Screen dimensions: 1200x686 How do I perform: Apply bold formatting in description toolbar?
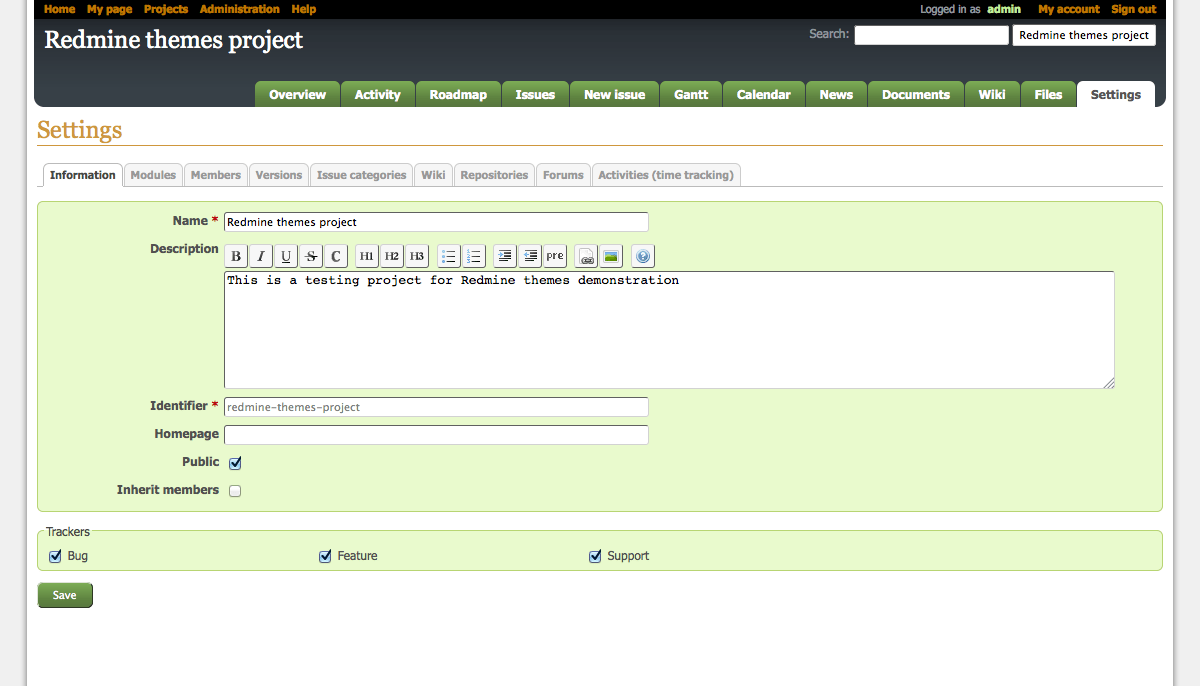[x=236, y=257]
